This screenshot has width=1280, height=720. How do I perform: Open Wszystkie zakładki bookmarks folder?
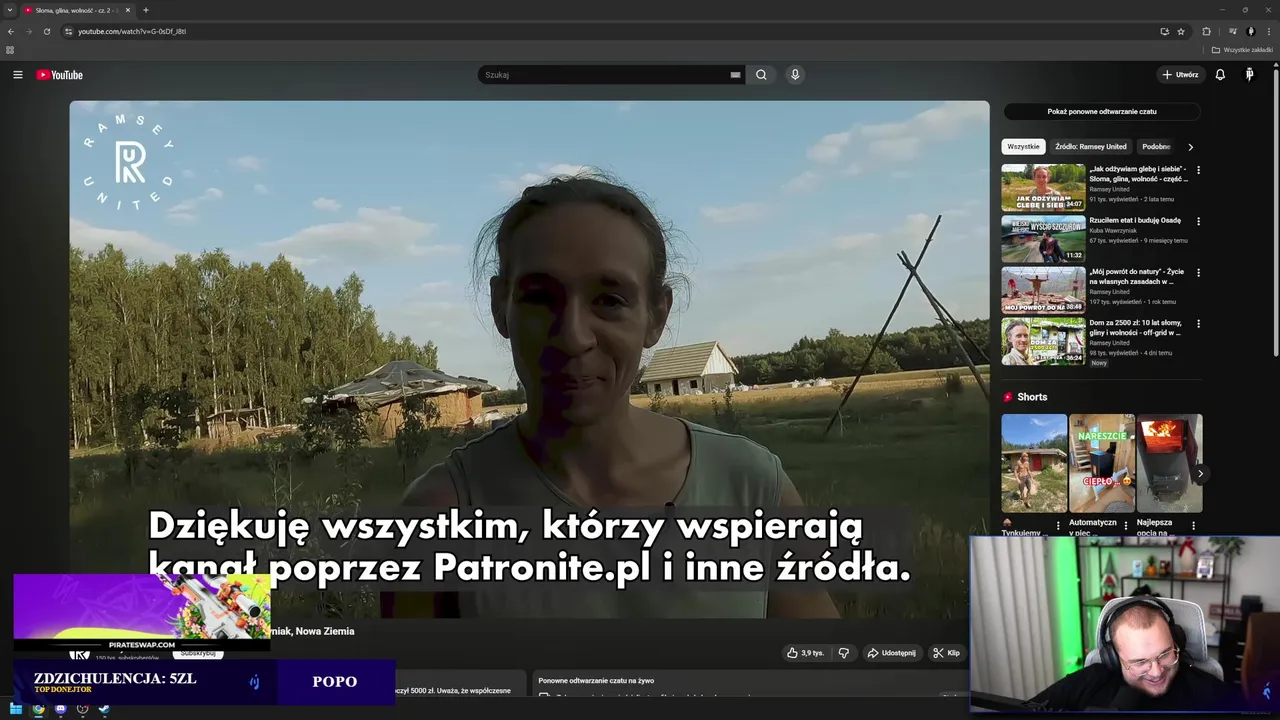point(1242,50)
